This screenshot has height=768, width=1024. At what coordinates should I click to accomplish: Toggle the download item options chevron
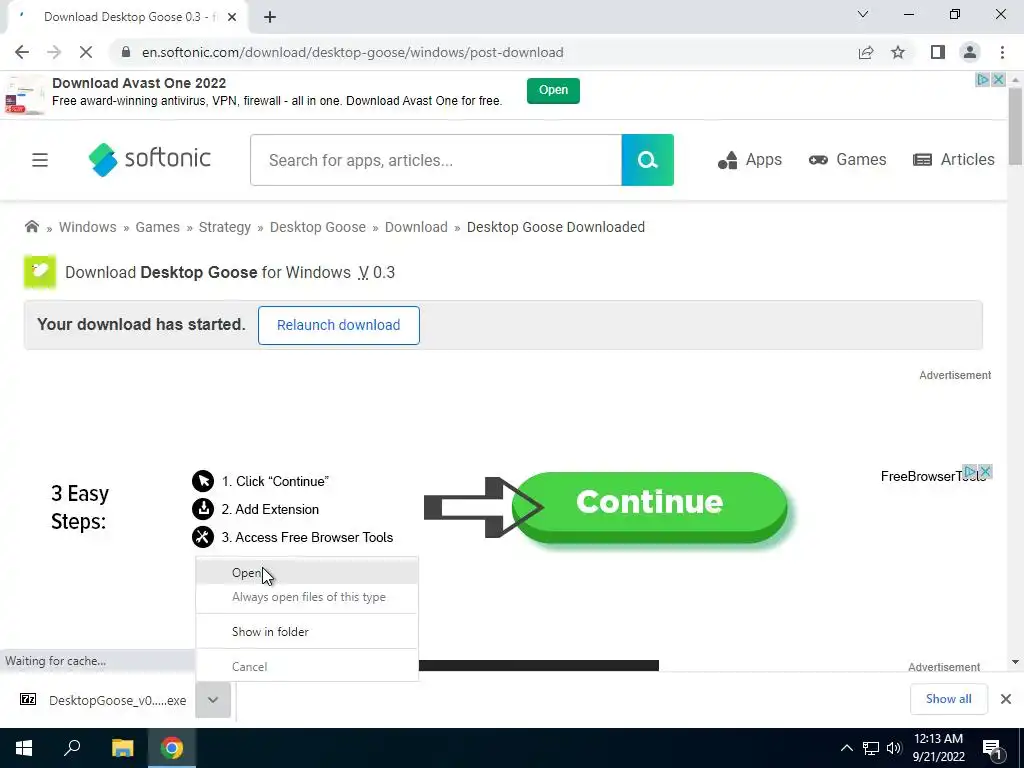[213, 700]
